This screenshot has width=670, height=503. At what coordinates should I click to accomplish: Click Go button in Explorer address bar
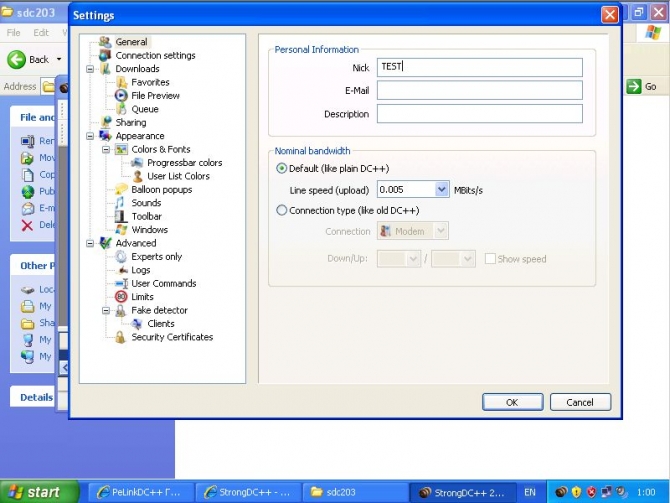tap(642, 86)
